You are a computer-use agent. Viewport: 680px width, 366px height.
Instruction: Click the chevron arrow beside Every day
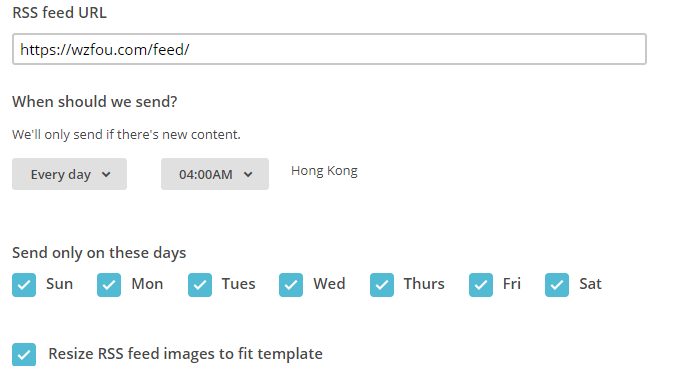pyautogui.click(x=106, y=174)
